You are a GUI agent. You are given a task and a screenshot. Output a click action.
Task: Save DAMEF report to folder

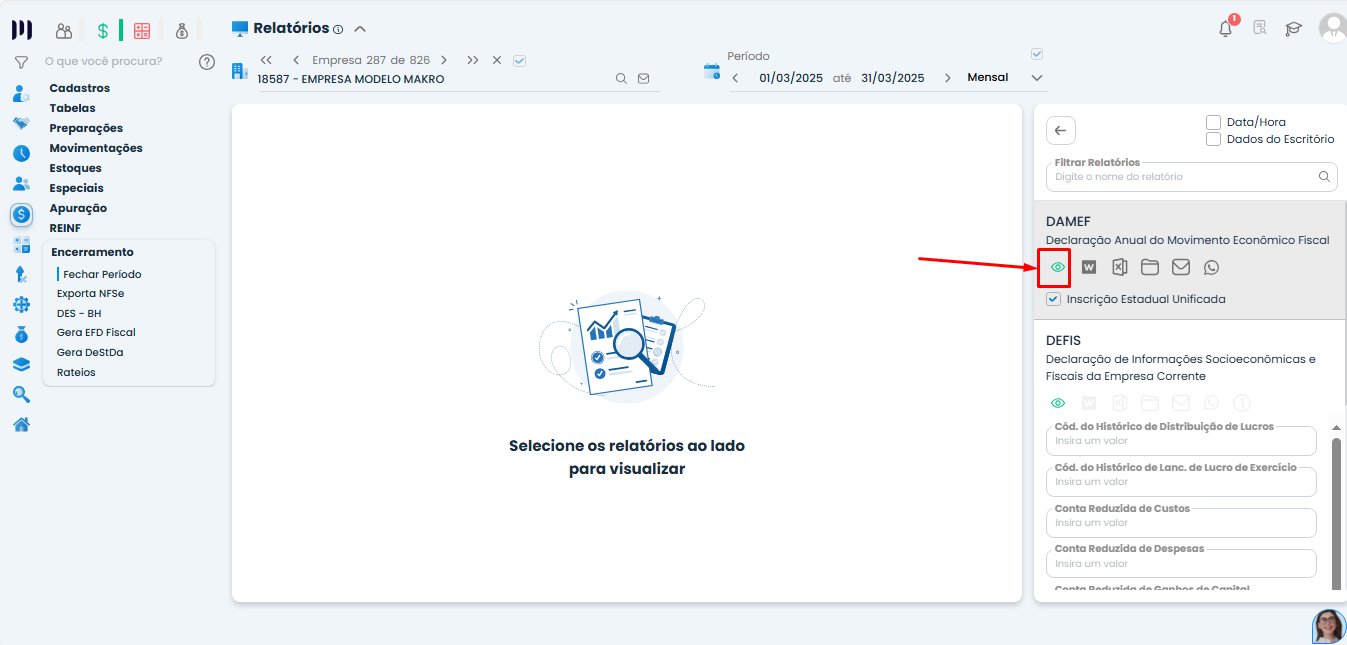1150,267
